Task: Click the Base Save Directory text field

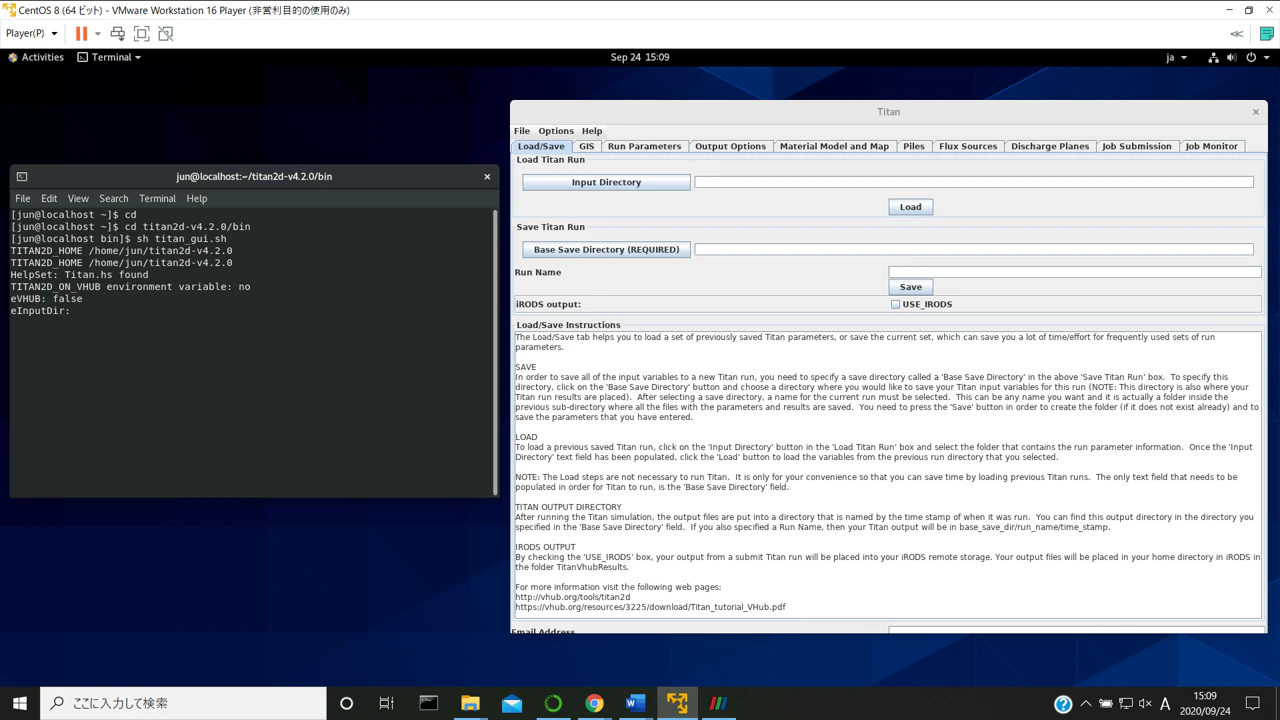Action: pyautogui.click(x=974, y=249)
